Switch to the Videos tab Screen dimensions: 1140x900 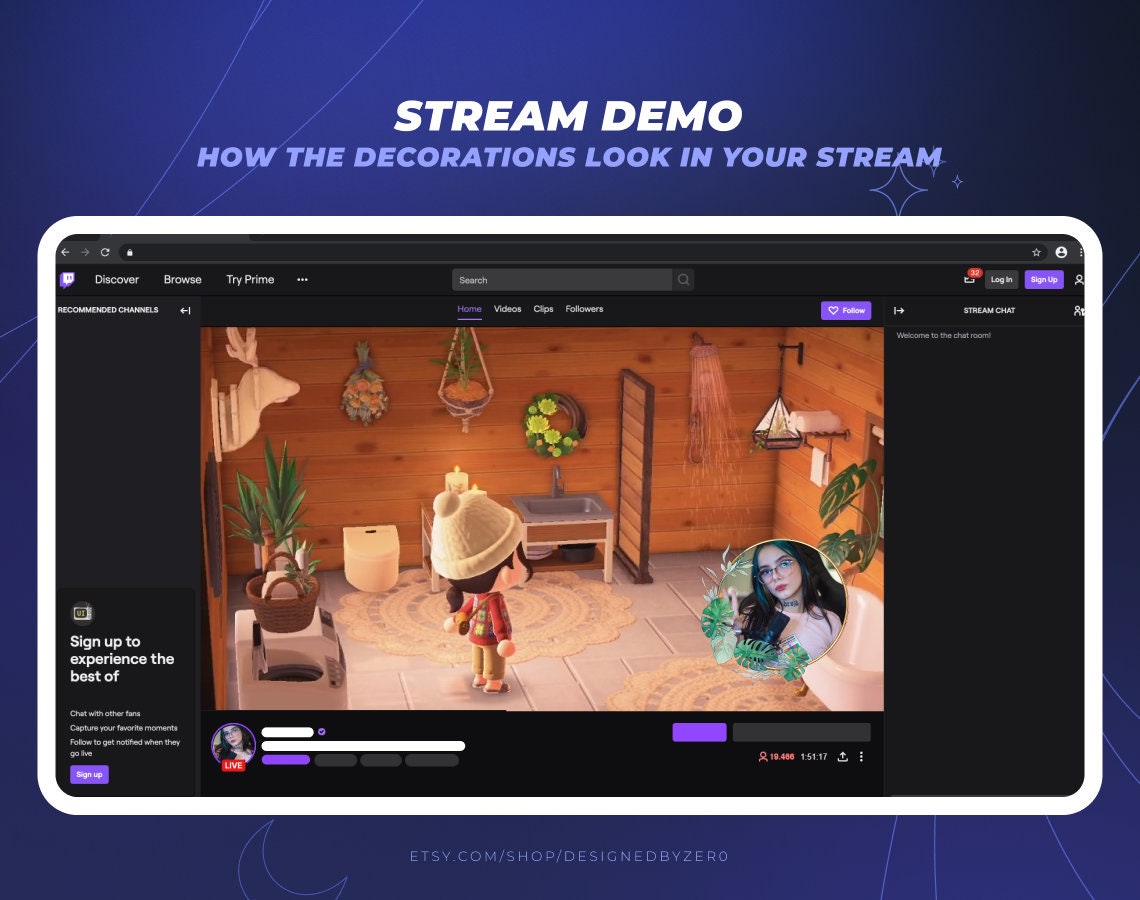point(507,309)
